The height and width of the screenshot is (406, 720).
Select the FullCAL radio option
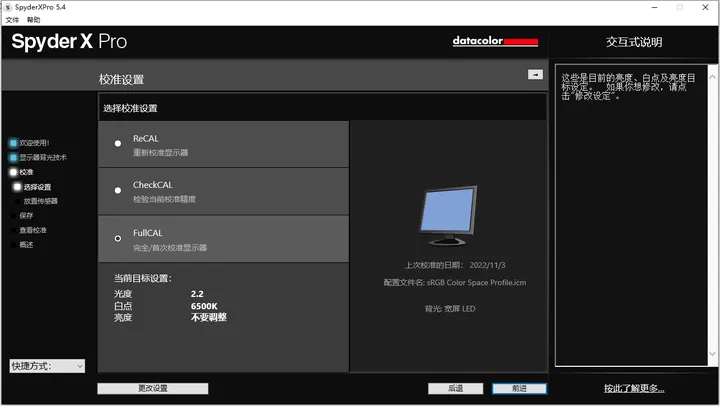pyautogui.click(x=118, y=238)
